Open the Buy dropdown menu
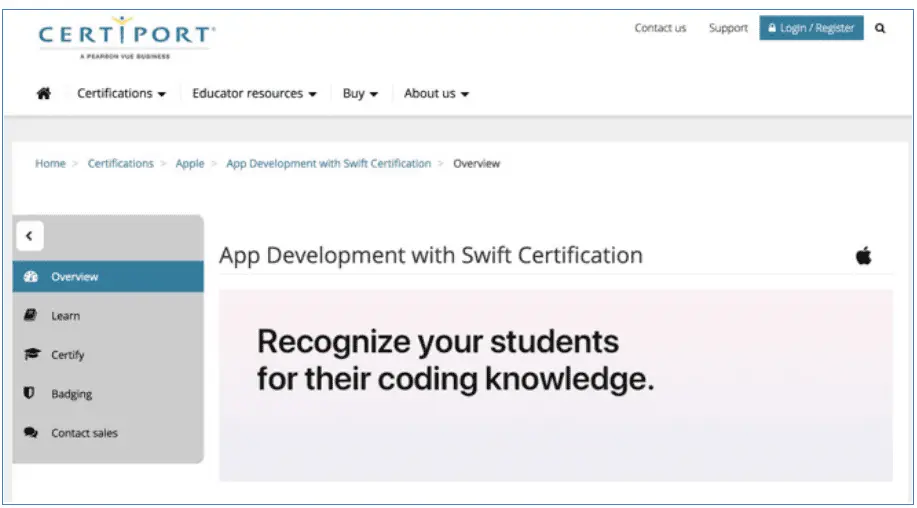Viewport: 917px width, 508px height. point(360,94)
